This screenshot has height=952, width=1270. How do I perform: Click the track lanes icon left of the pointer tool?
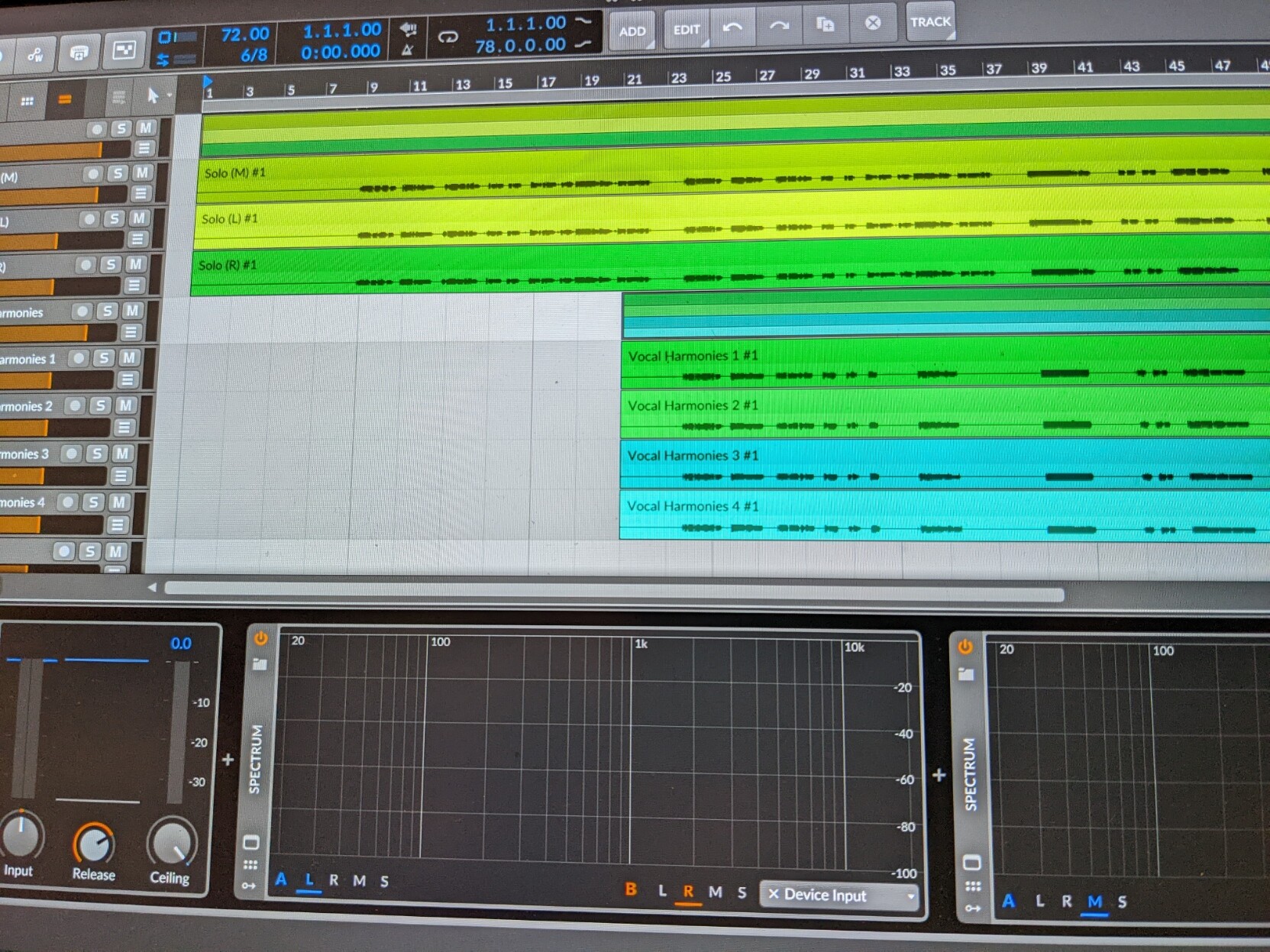coord(118,98)
